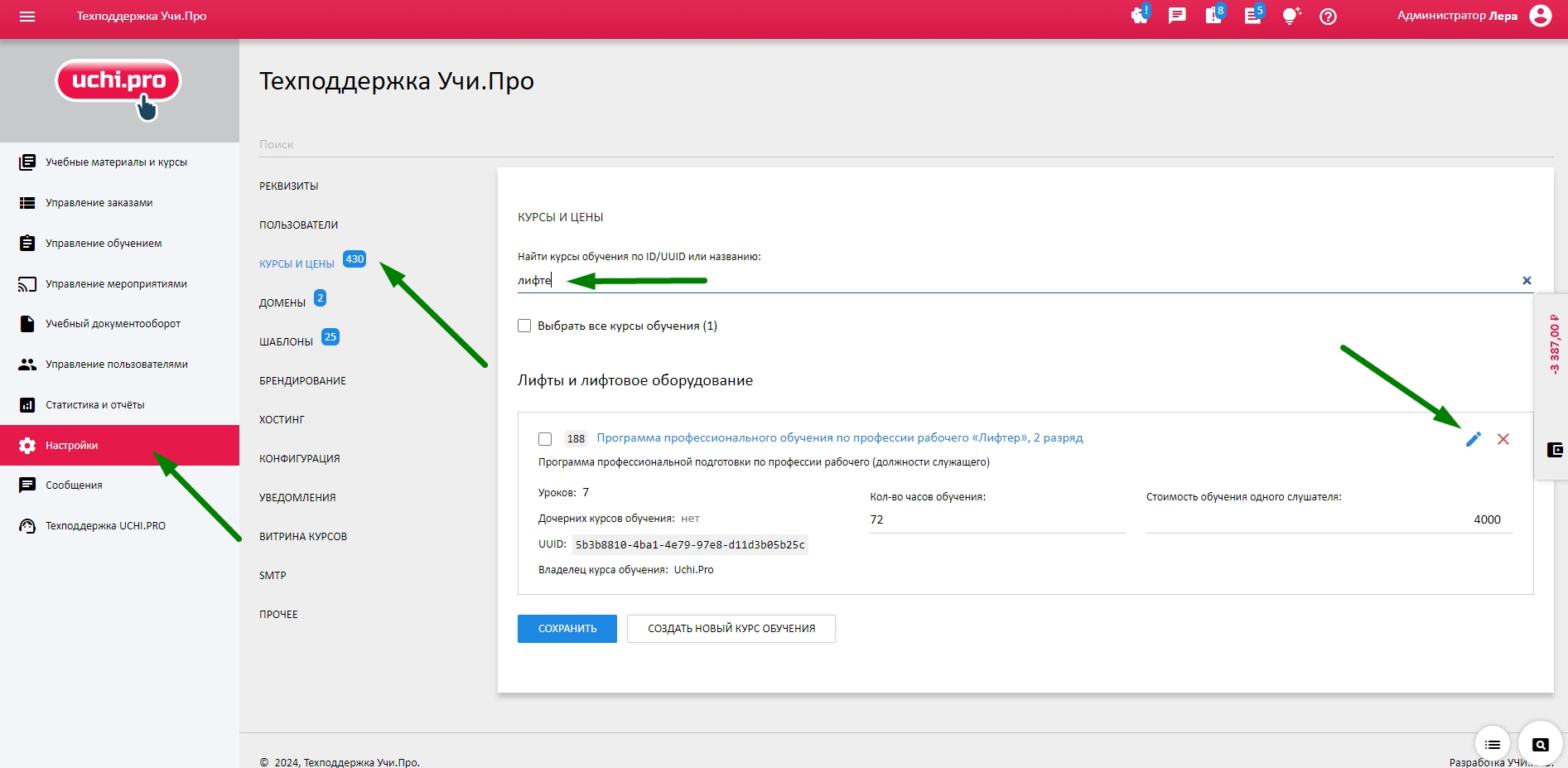Switch to ШАБЛОНЫ settings section
The width and height of the screenshot is (1568, 768).
pyautogui.click(x=287, y=342)
